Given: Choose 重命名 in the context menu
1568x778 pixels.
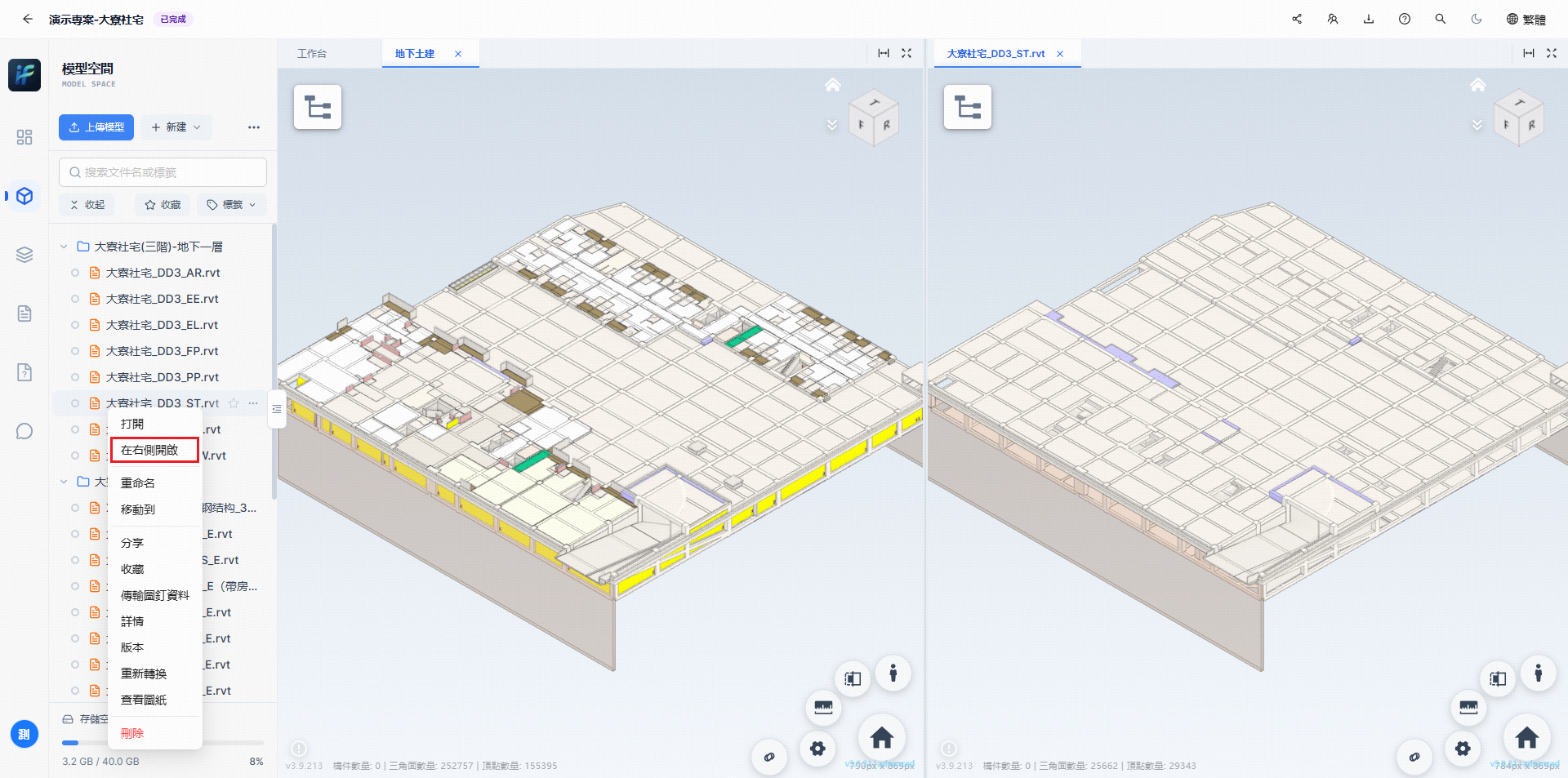Looking at the screenshot, I should (x=155, y=483).
